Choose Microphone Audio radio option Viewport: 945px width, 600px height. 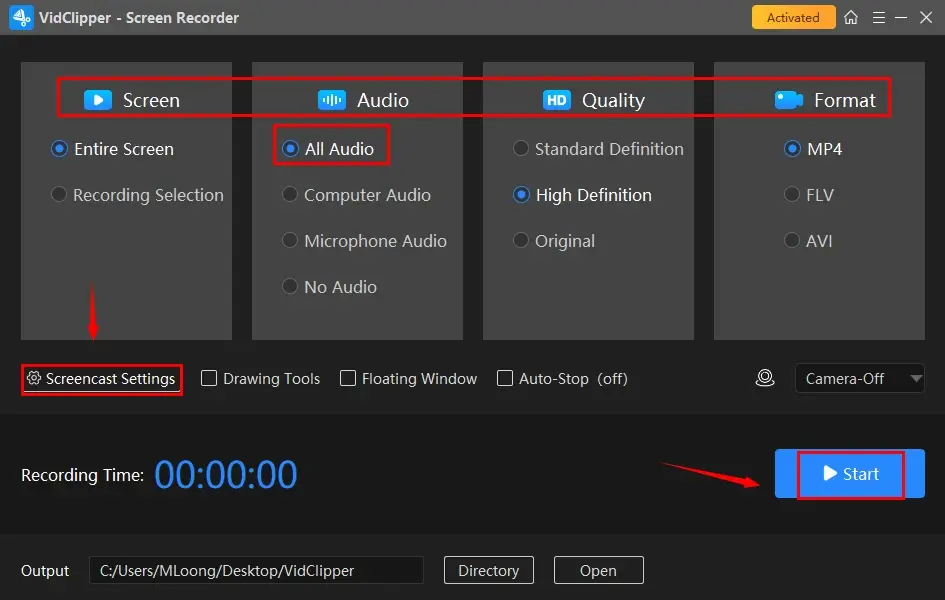pos(290,241)
